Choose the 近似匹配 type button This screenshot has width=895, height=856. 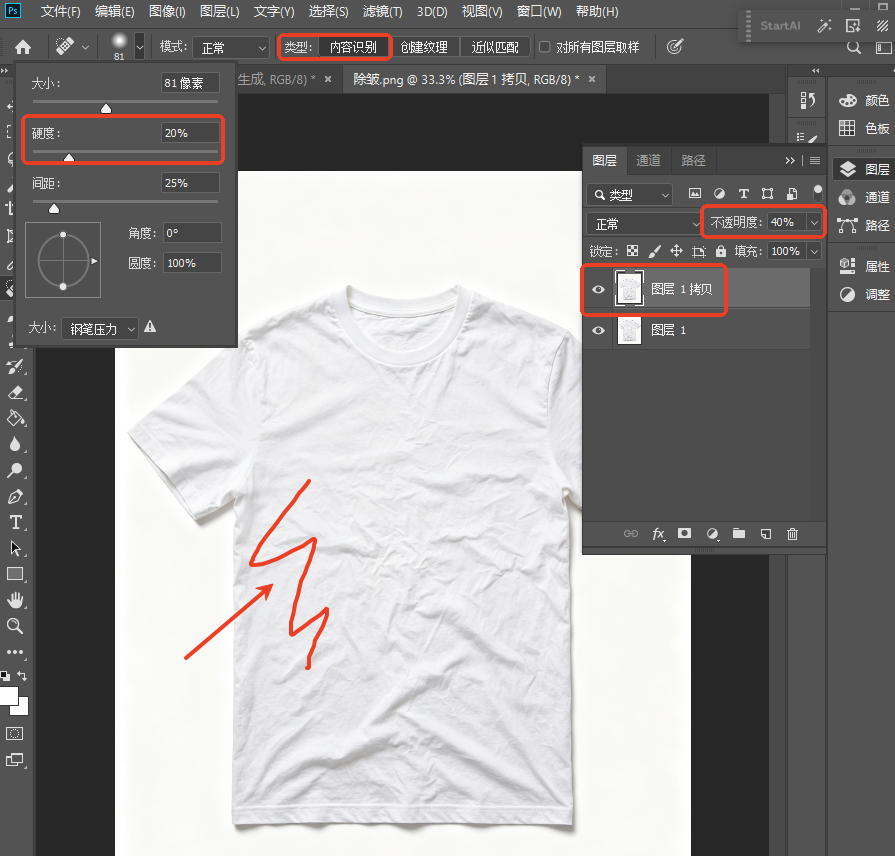tap(495, 47)
